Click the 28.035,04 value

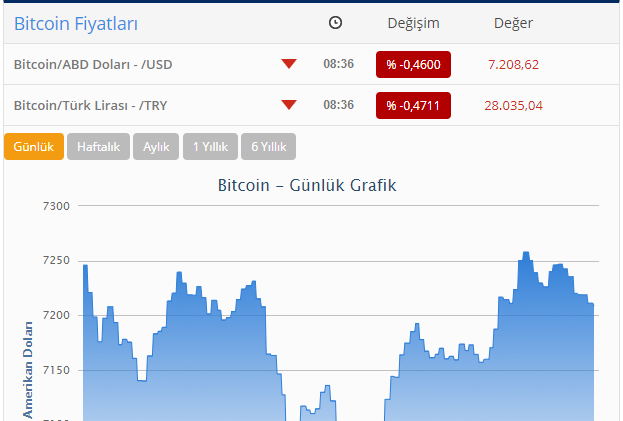513,106
